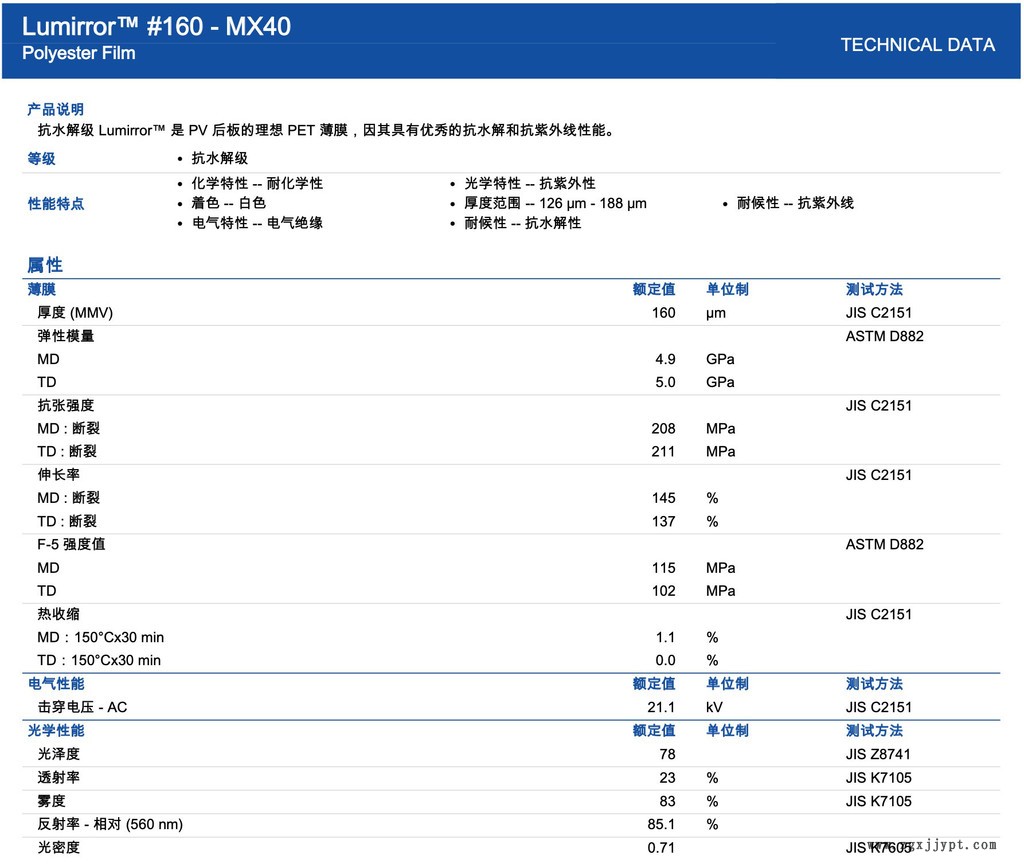Image resolution: width=1024 pixels, height=867 pixels.
Task: Click the "着色 -- 白色" bullet
Action: (229, 203)
